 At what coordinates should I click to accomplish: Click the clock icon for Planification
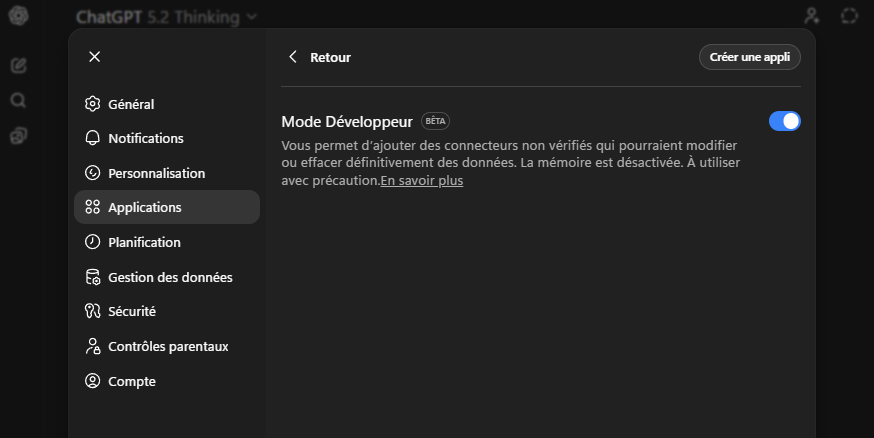(x=93, y=242)
